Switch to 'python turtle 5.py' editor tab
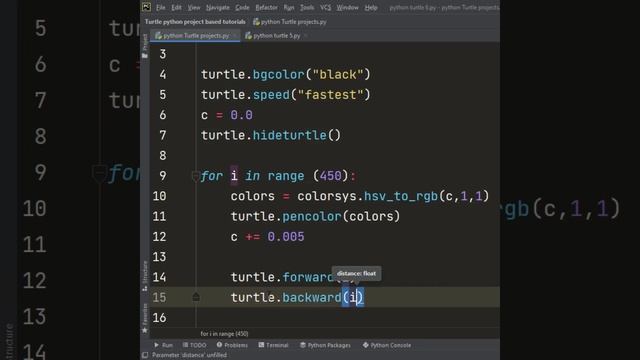640x360 pixels. [273, 36]
